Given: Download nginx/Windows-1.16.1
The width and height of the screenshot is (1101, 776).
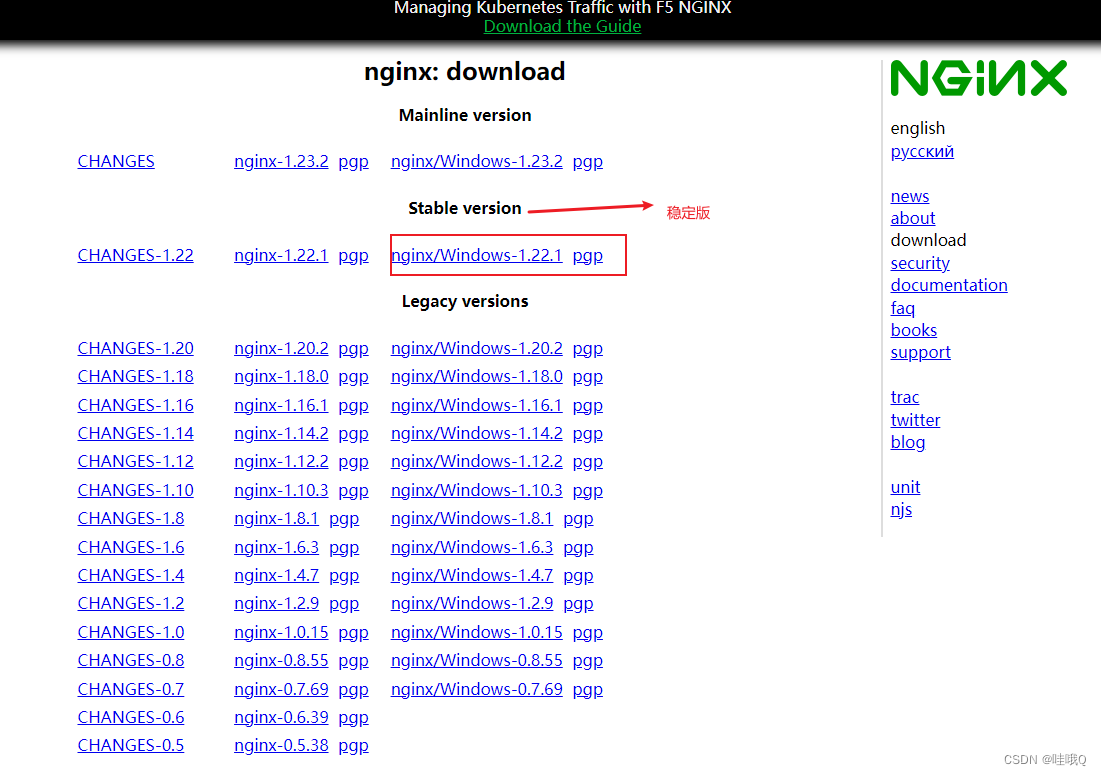Looking at the screenshot, I should pyautogui.click(x=477, y=405).
